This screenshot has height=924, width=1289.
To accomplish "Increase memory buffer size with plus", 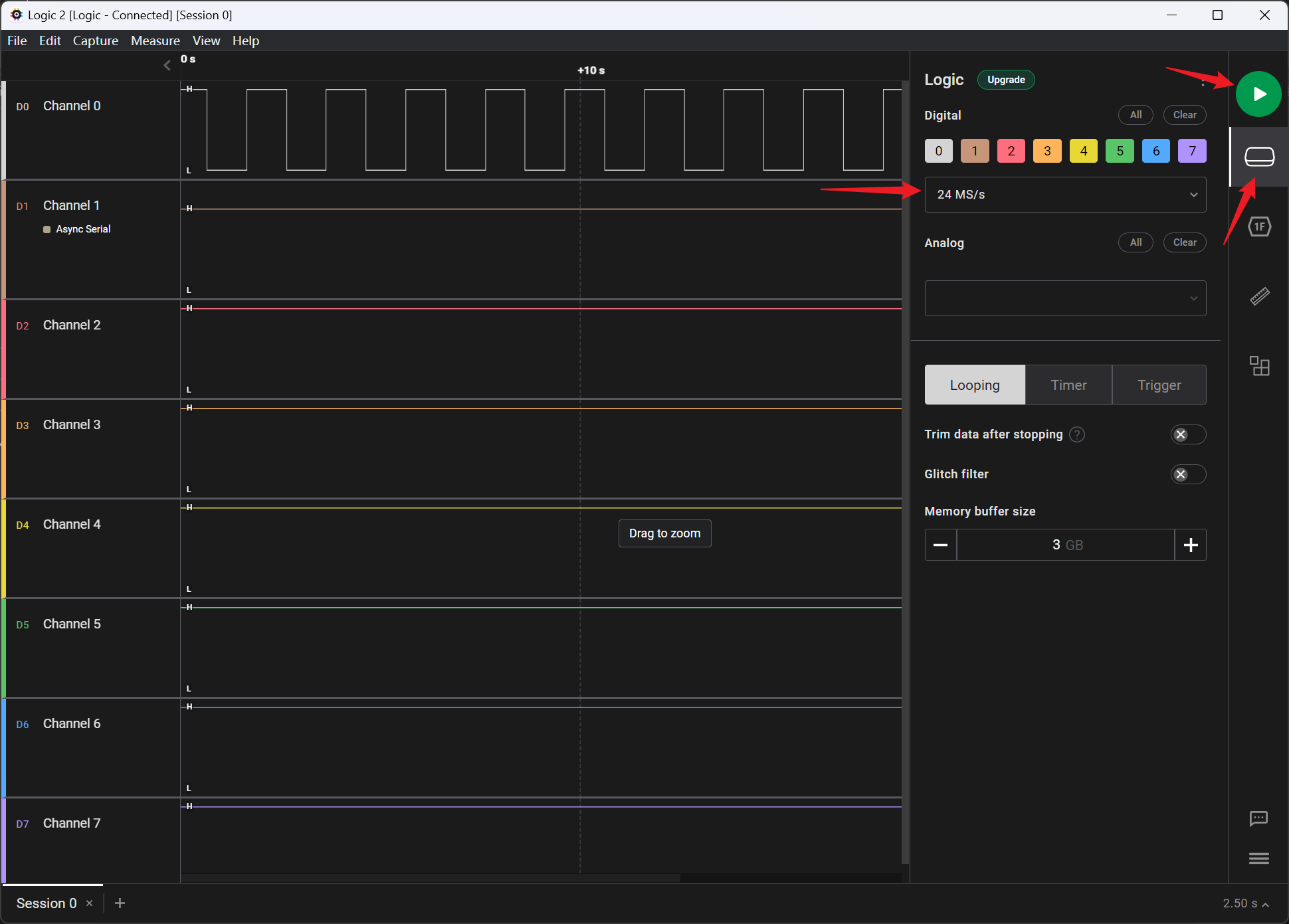I will [1190, 545].
